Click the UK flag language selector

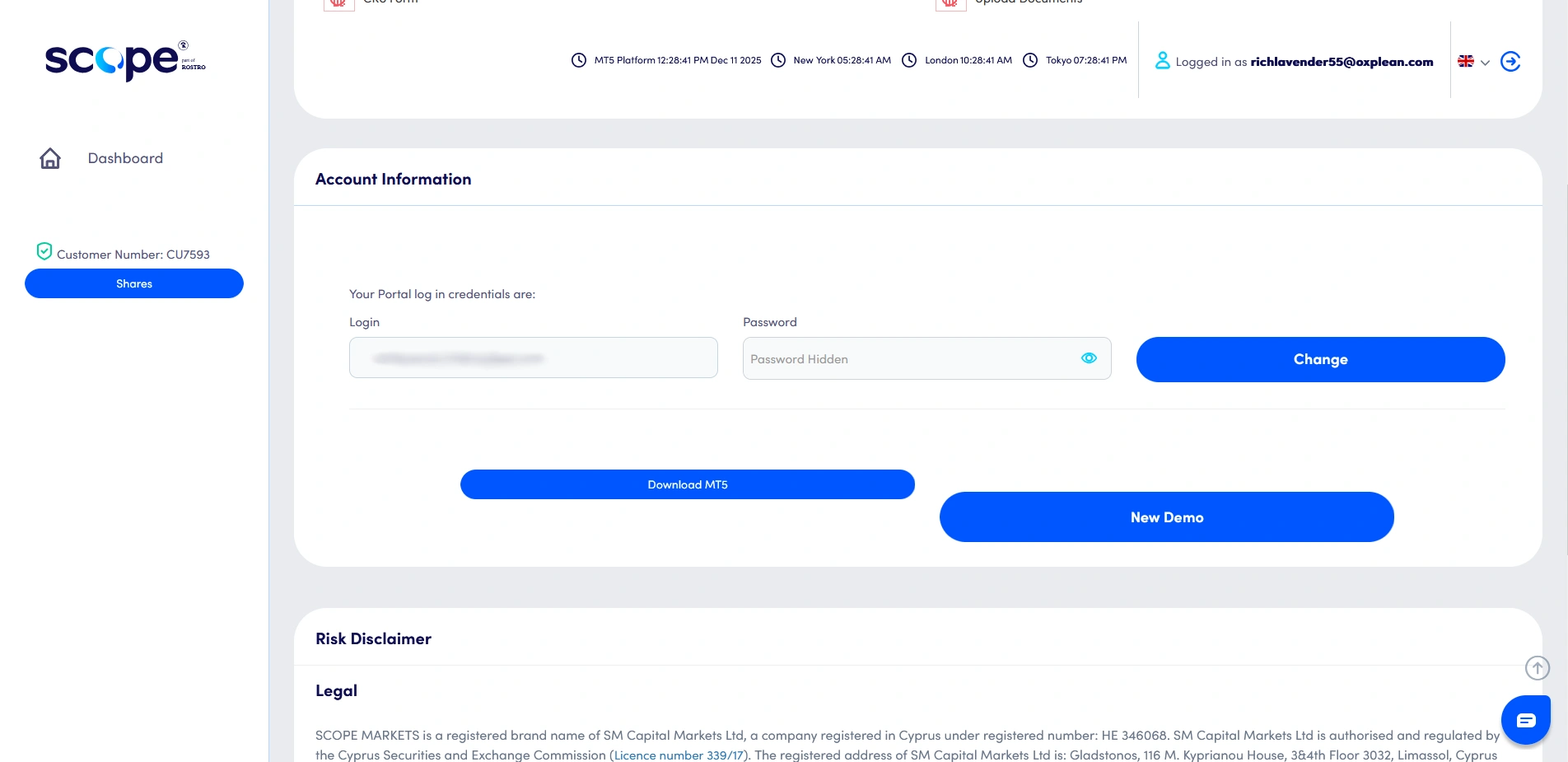(1465, 61)
